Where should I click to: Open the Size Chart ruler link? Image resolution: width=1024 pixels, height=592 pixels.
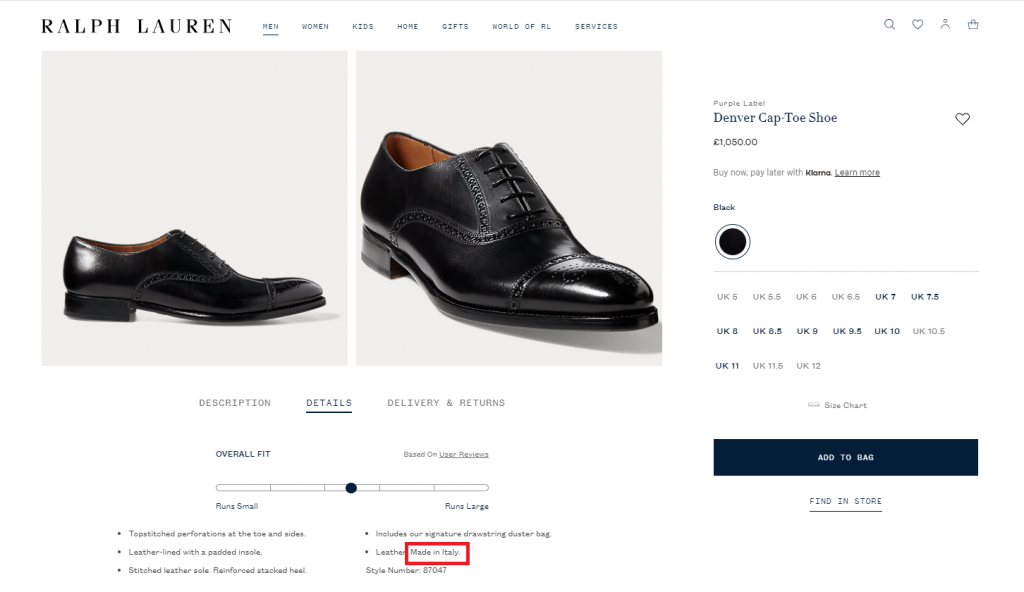click(x=838, y=405)
